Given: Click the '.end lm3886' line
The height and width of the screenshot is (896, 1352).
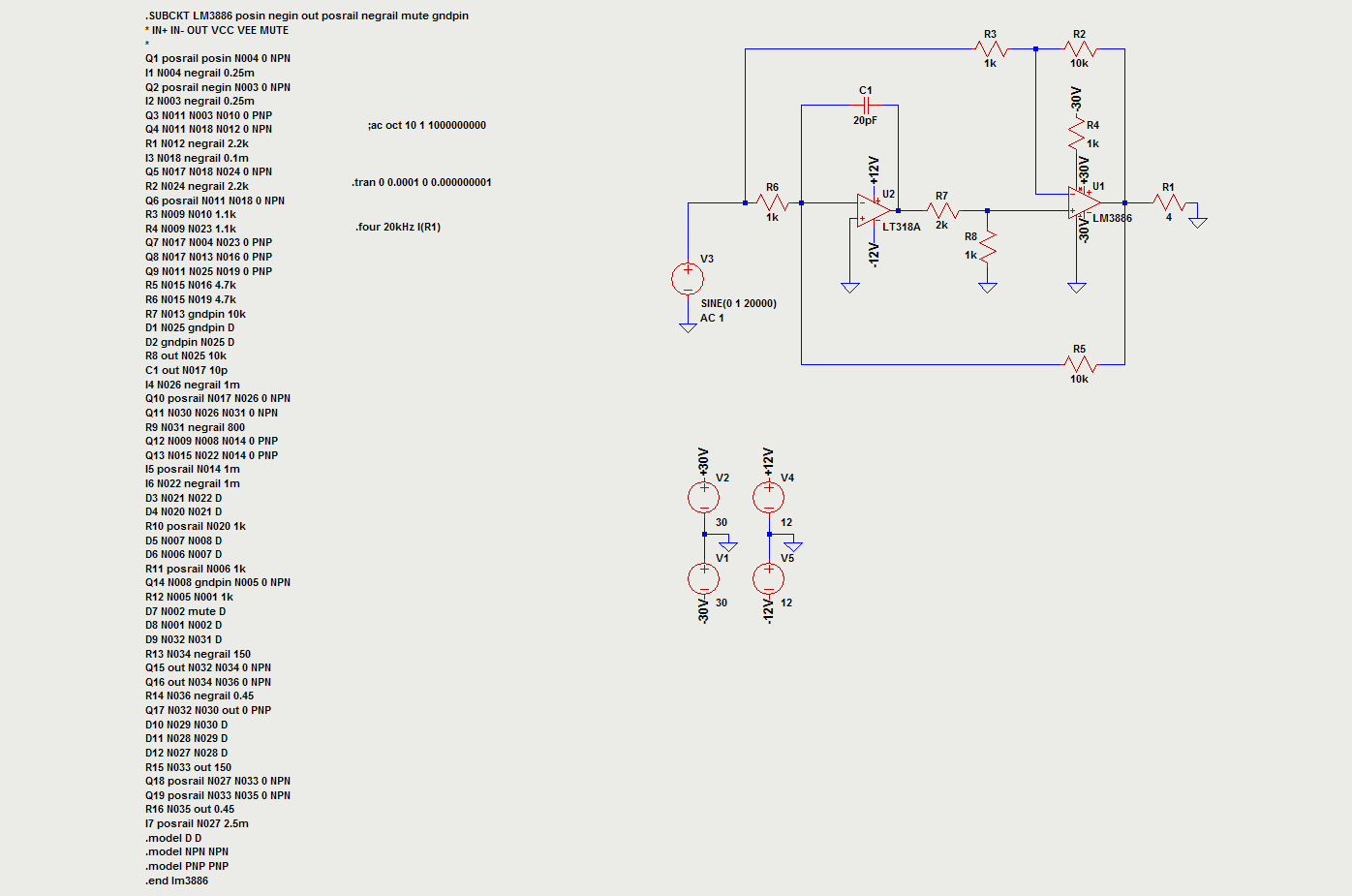Looking at the screenshot, I should pyautogui.click(x=177, y=881).
